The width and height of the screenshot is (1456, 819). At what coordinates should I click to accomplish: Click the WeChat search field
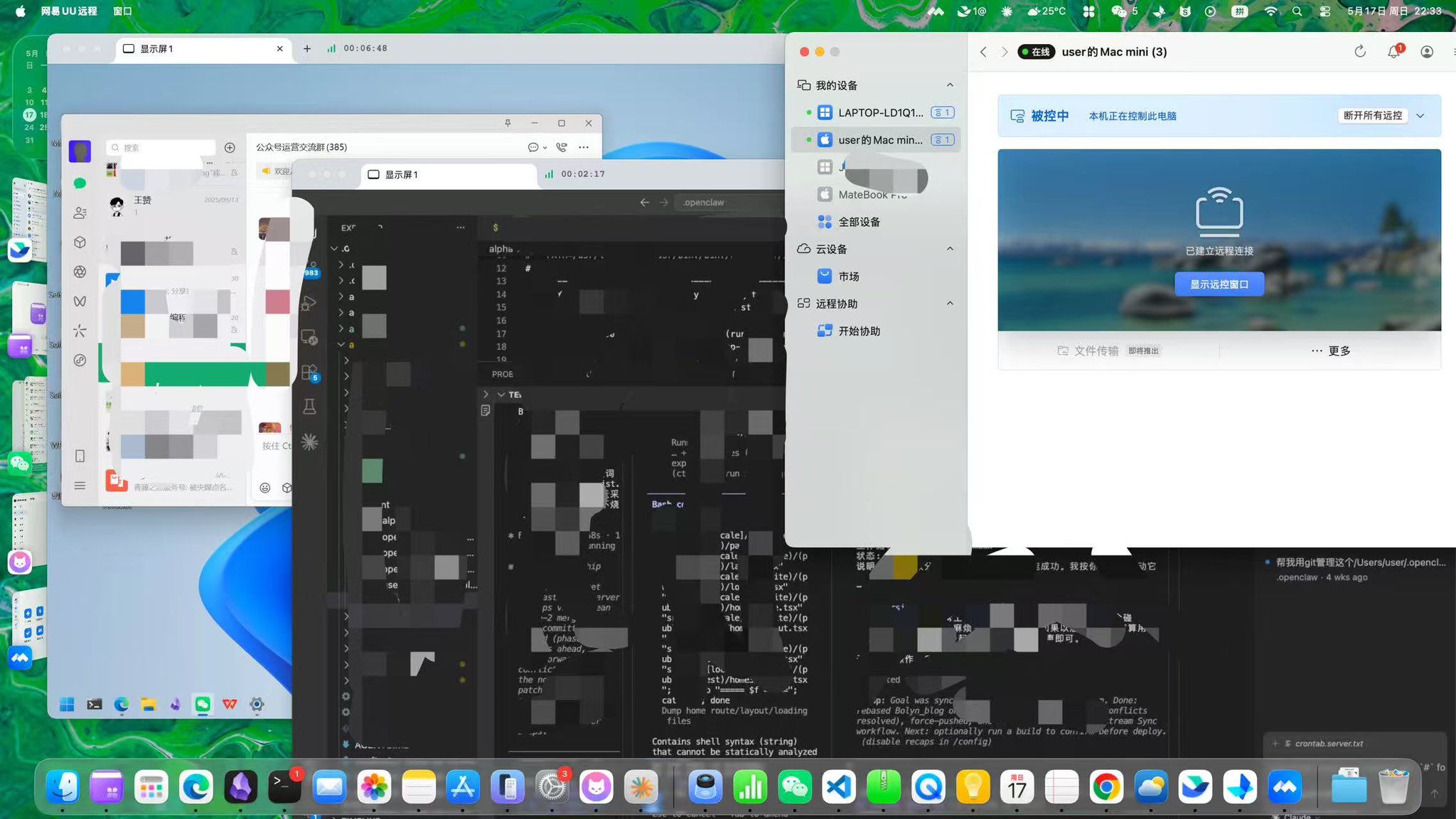tap(161, 148)
